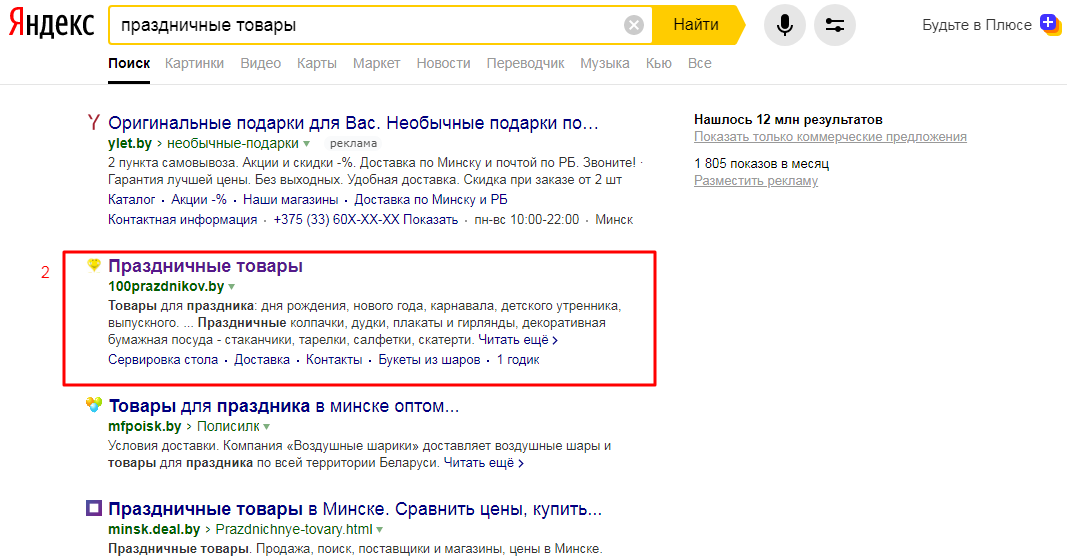Switch to the Музыка tab
Screen dimensions: 1067x557
[x=604, y=63]
